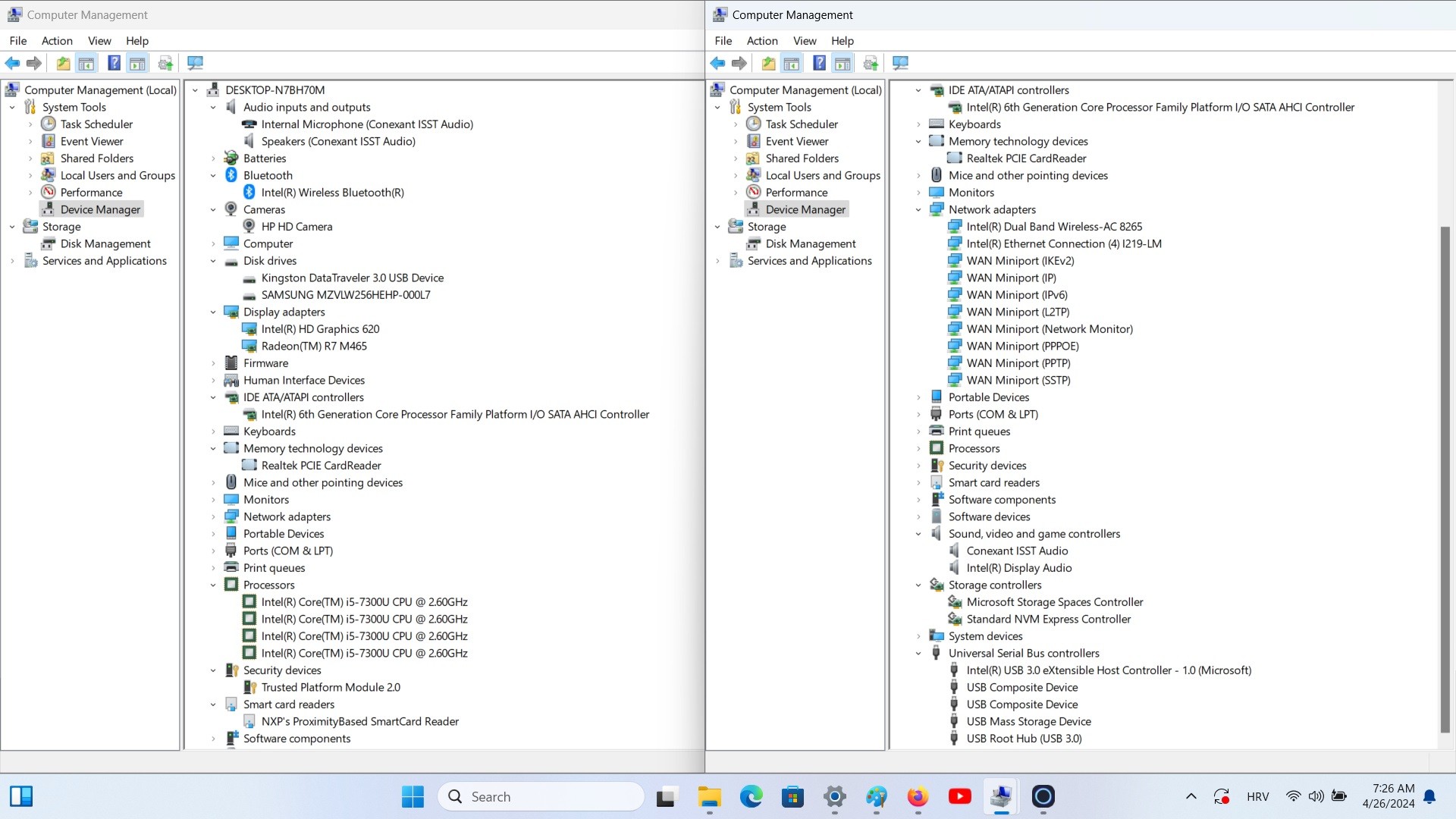Collapse the Processors category
Image resolution: width=1456 pixels, height=819 pixels.
pos(213,585)
